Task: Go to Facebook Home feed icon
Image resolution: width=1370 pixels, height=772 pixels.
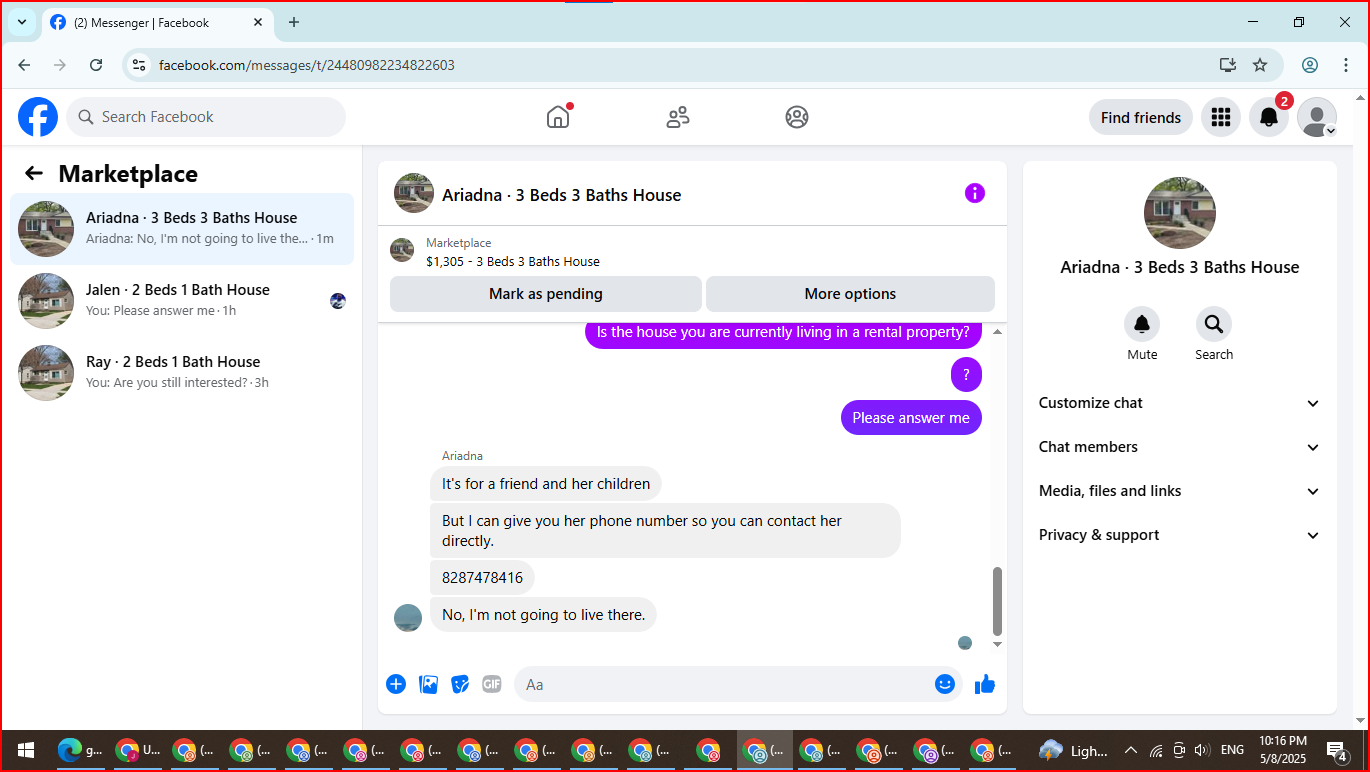Action: (558, 117)
